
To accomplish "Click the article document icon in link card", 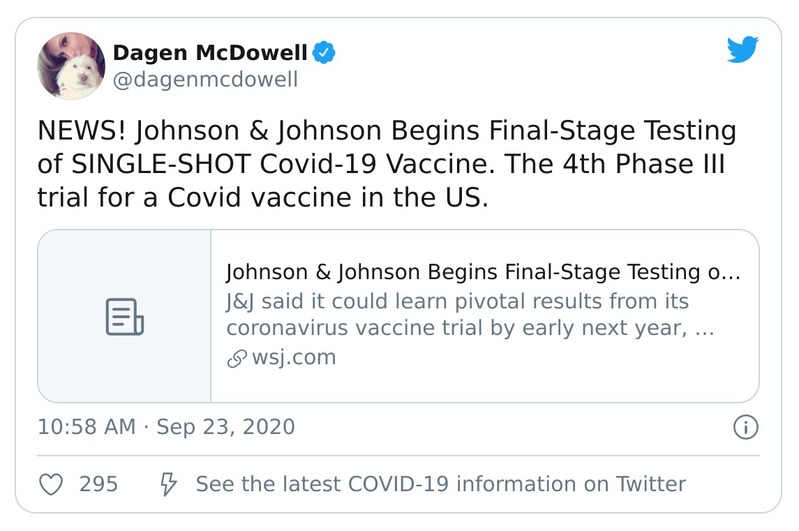I will coord(125,316).
